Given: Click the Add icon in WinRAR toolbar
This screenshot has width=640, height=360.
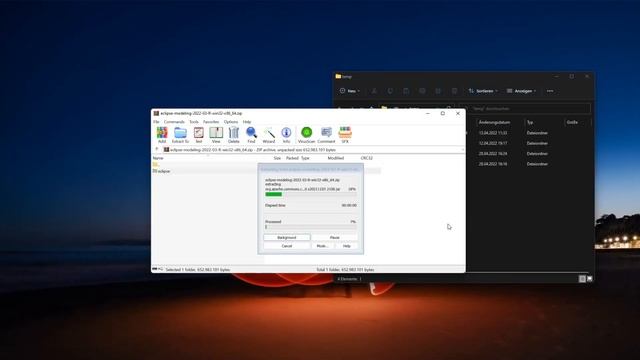Looking at the screenshot, I should tap(162, 135).
